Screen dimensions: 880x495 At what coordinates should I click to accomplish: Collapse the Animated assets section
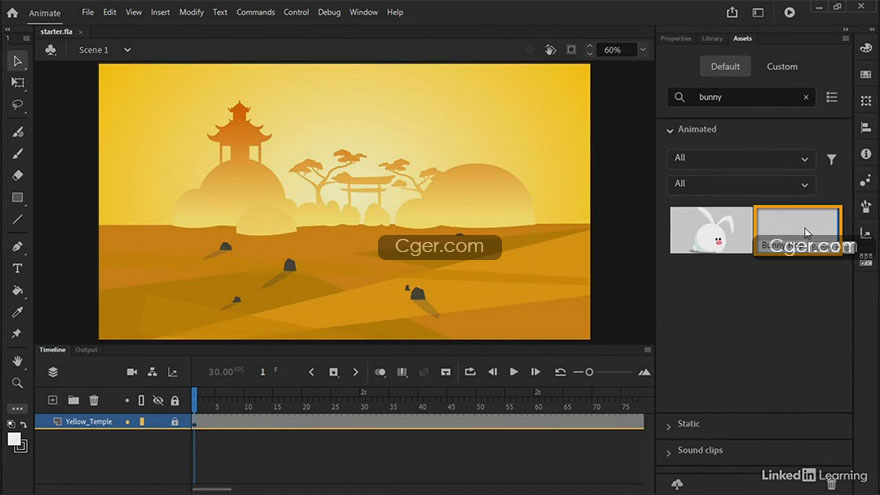(x=670, y=130)
